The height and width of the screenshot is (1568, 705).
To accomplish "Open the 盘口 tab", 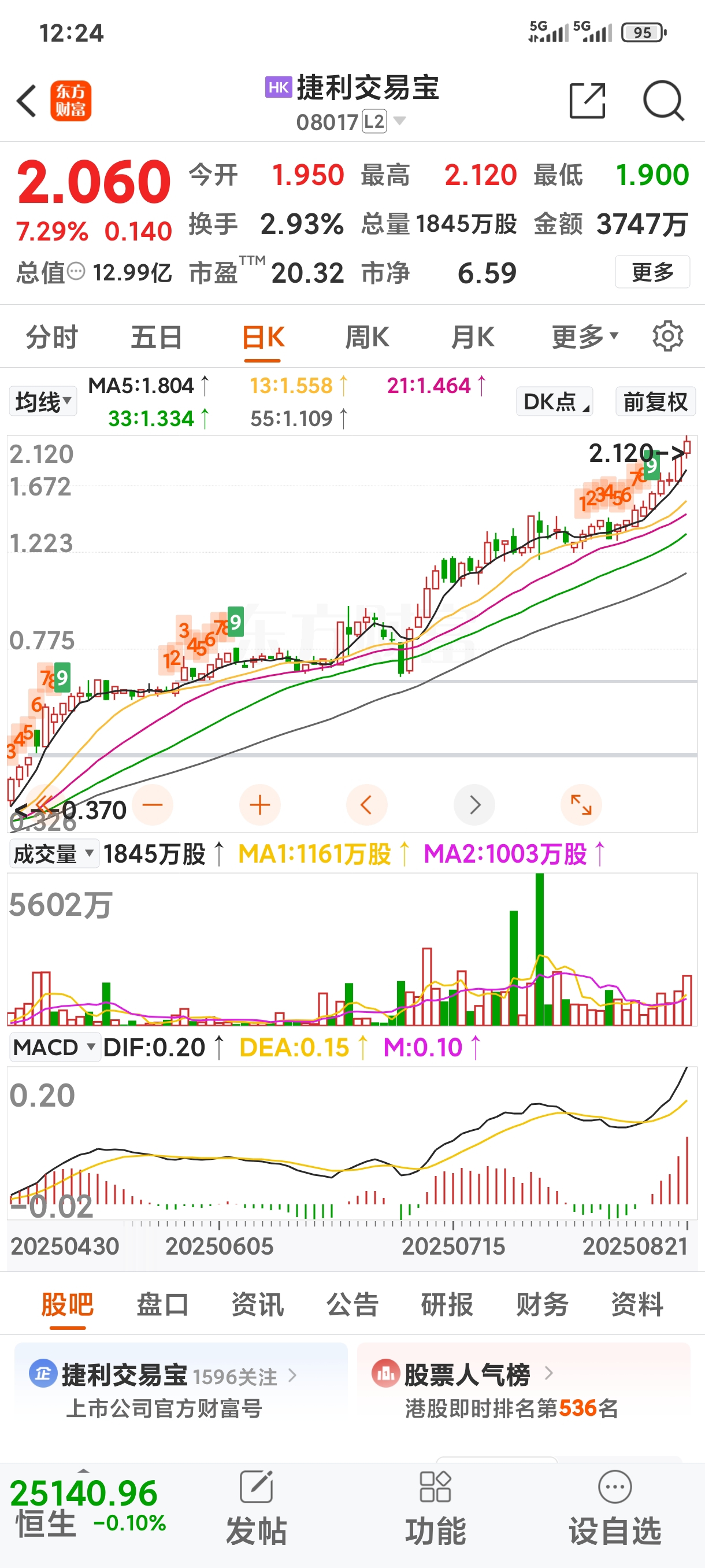I will [x=162, y=1304].
